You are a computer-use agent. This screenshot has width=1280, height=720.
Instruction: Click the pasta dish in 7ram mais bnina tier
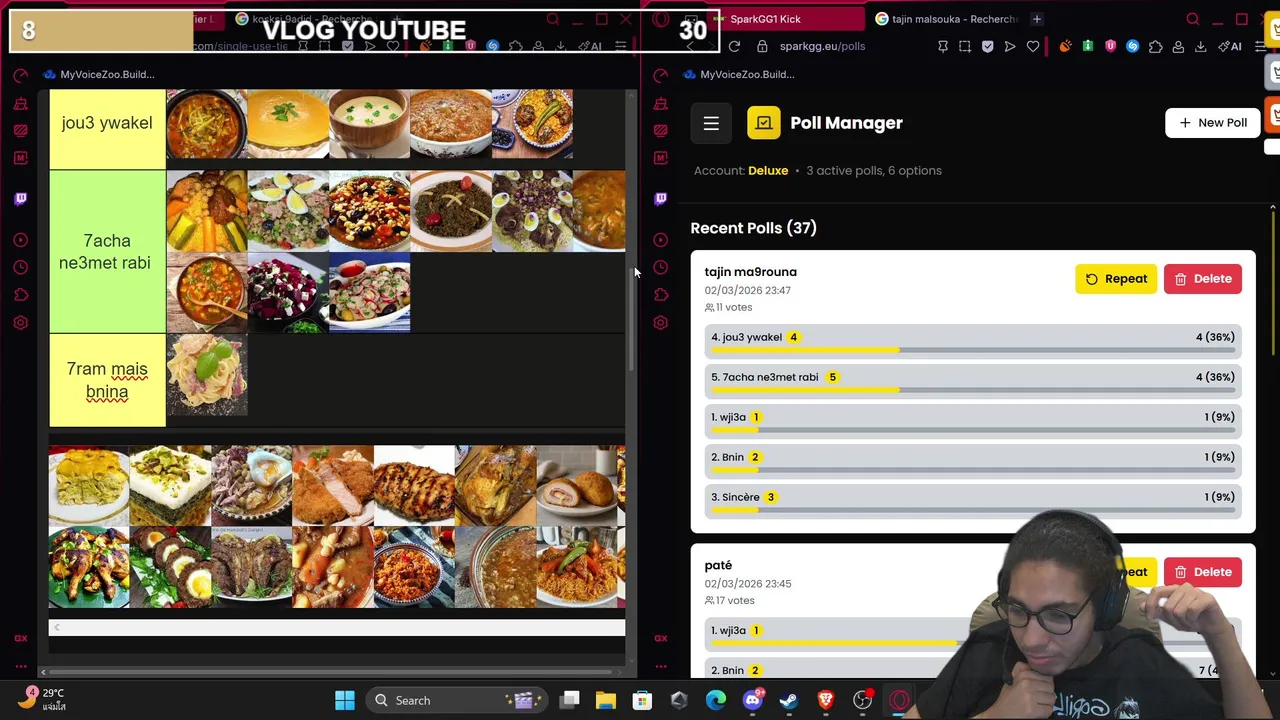tap(207, 375)
